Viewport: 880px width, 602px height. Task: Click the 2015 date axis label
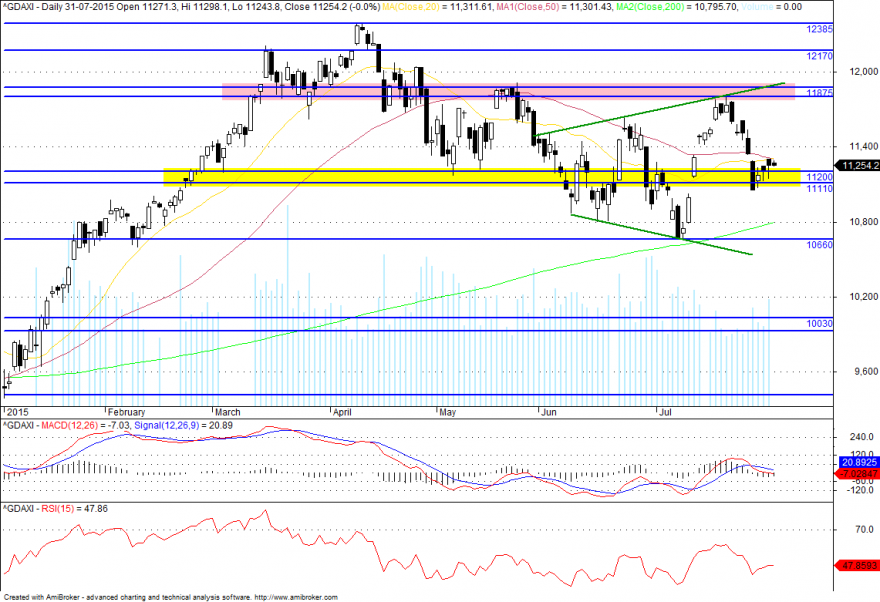pyautogui.click(x=17, y=412)
